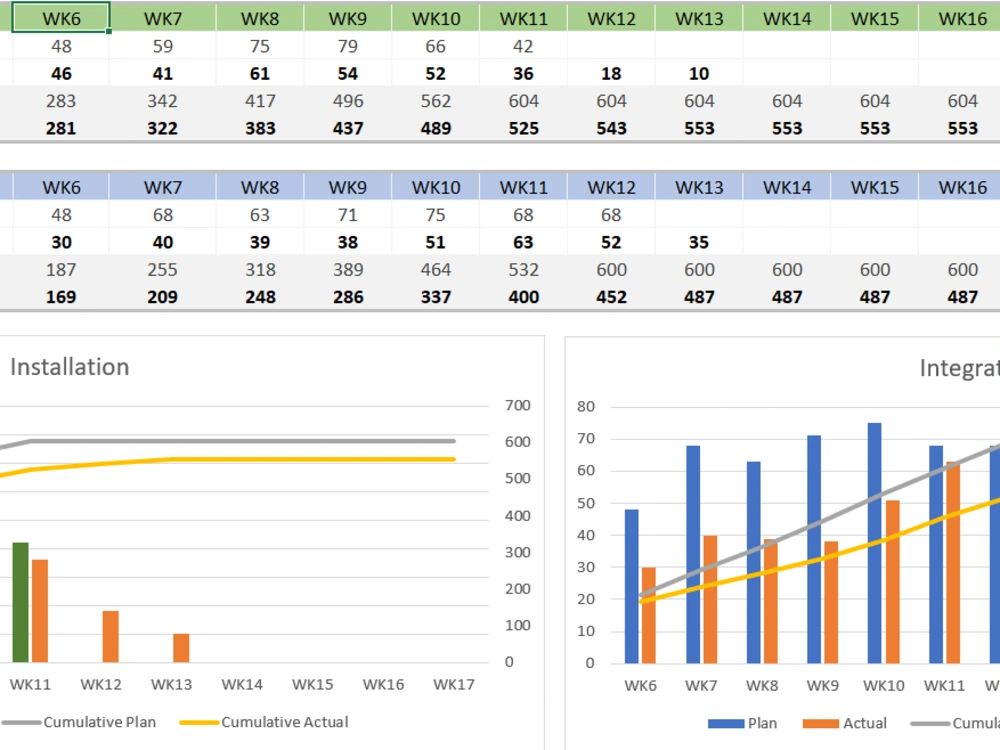Select the WK10 header in the green header row
Image resolution: width=1000 pixels, height=750 pixels.
[x=434, y=17]
